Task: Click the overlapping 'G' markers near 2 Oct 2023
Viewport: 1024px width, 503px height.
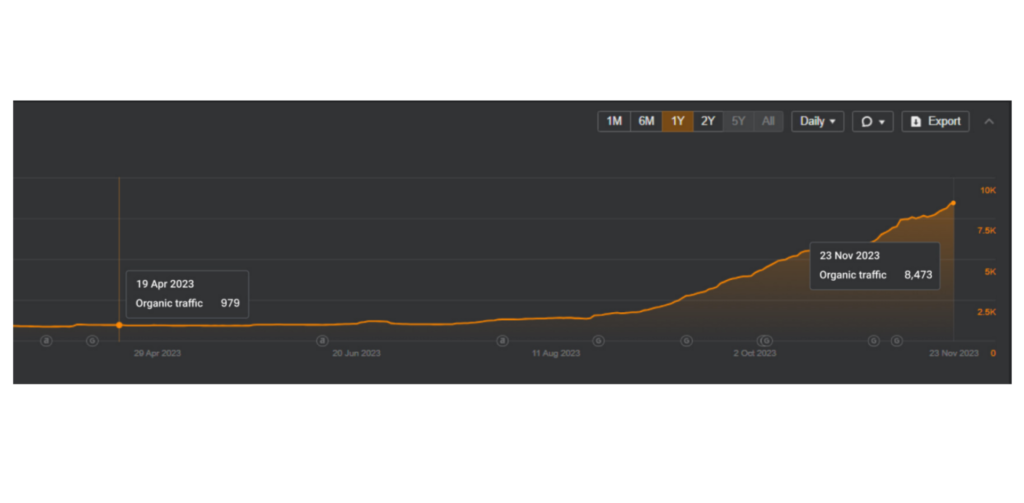Action: tap(765, 341)
